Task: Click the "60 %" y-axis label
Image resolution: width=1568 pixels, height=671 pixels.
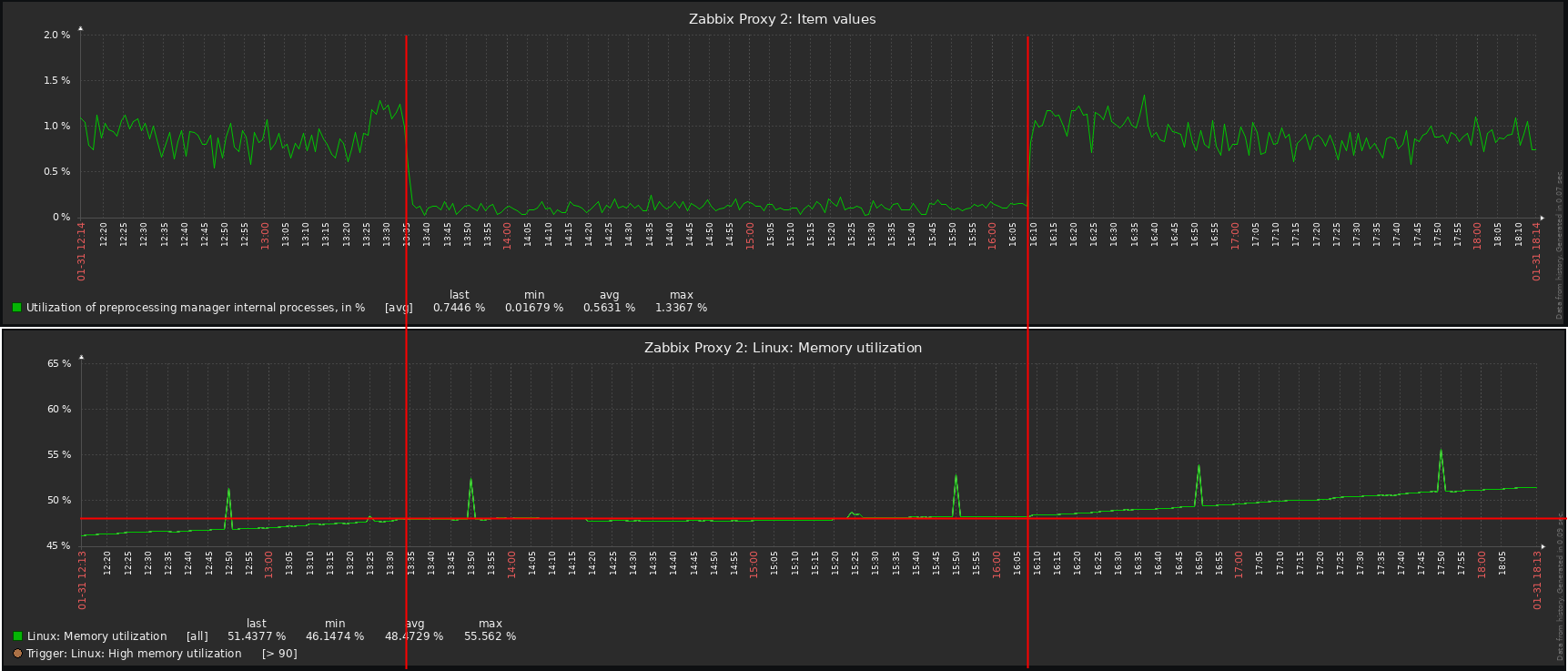Action: (59, 410)
